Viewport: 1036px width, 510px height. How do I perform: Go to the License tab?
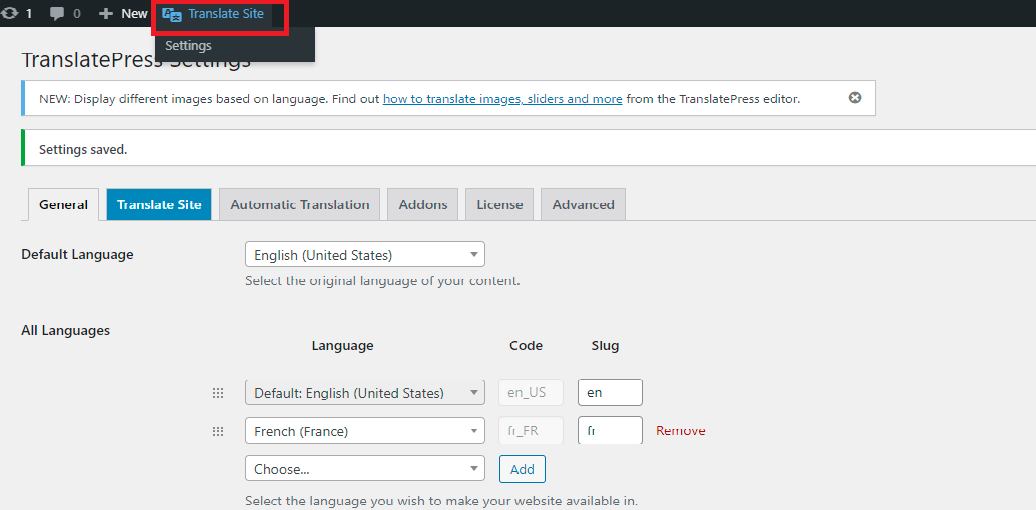499,204
